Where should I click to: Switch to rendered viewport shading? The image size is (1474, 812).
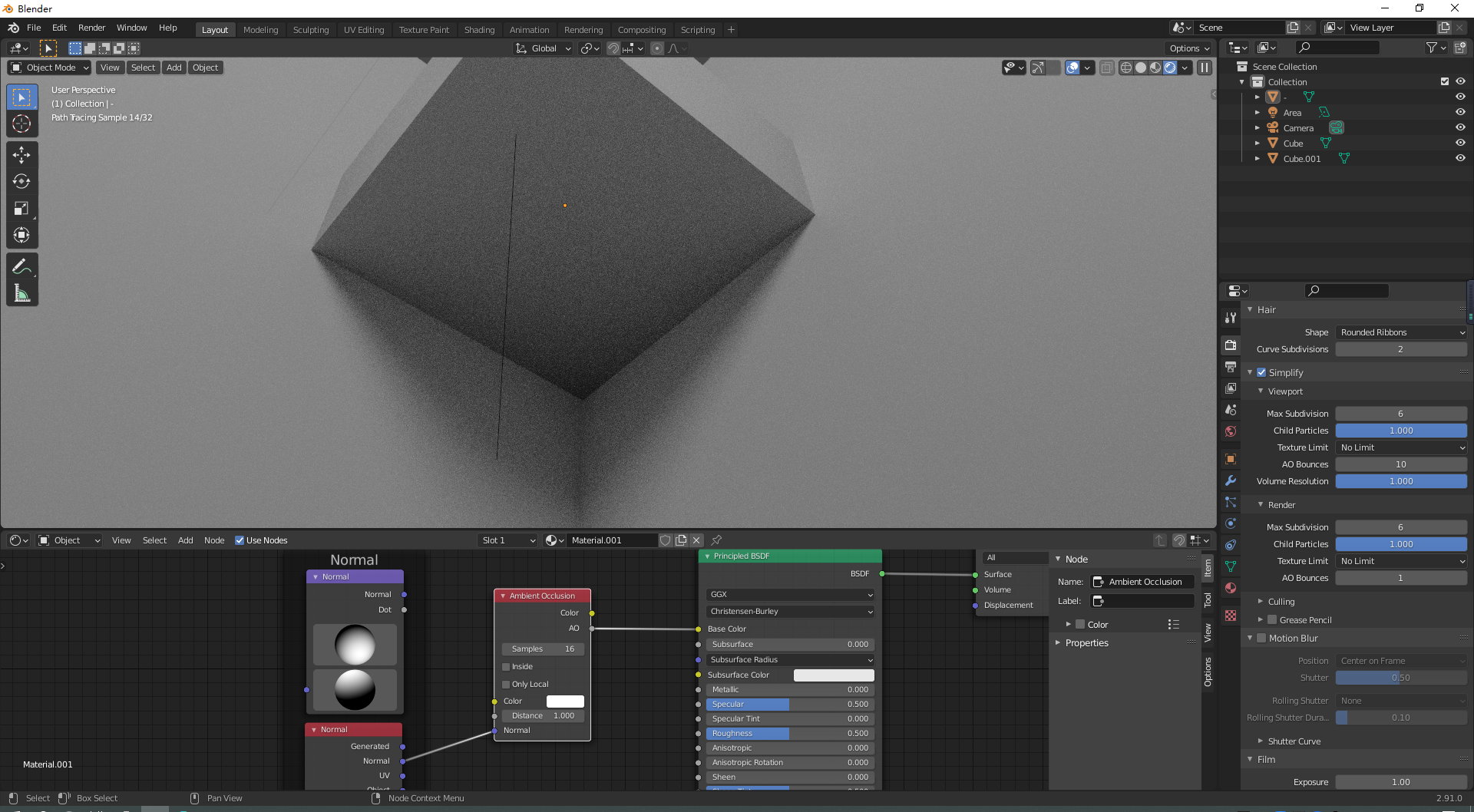click(x=1170, y=68)
